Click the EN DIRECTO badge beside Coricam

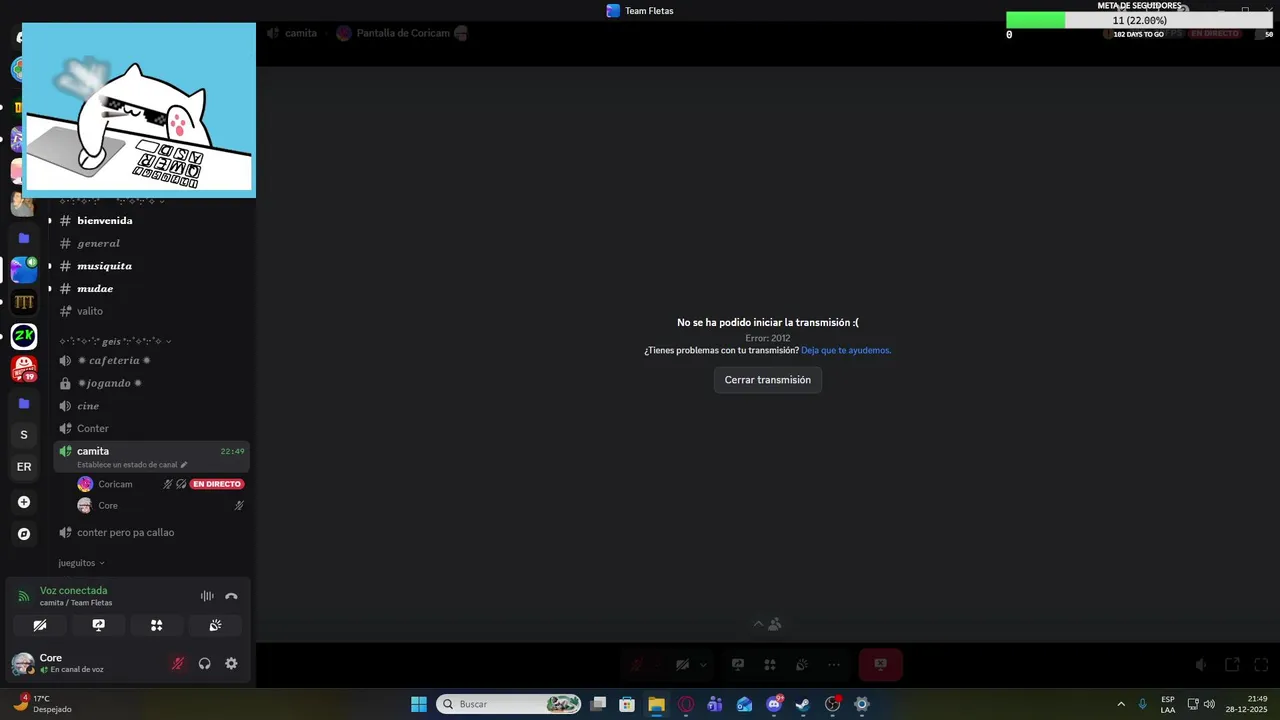217,484
